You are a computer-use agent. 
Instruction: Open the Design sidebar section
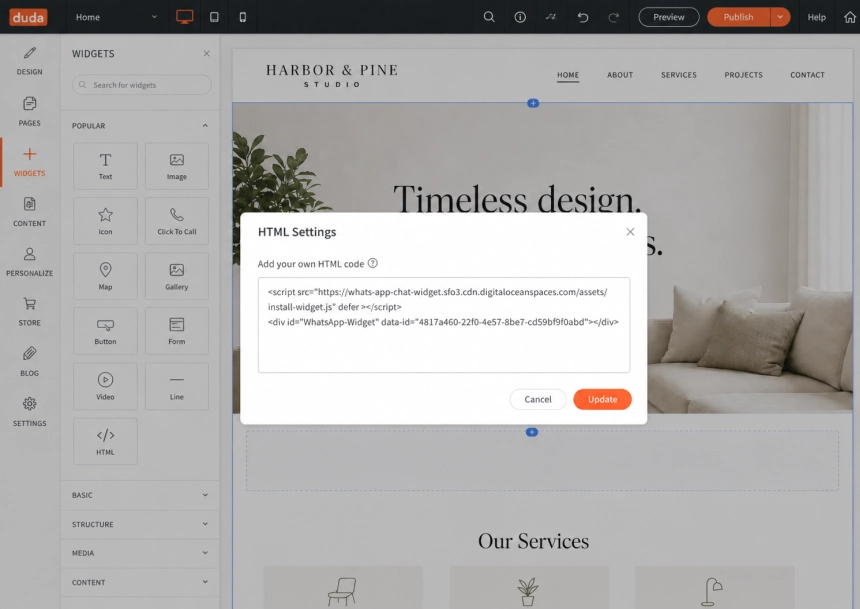click(x=30, y=61)
